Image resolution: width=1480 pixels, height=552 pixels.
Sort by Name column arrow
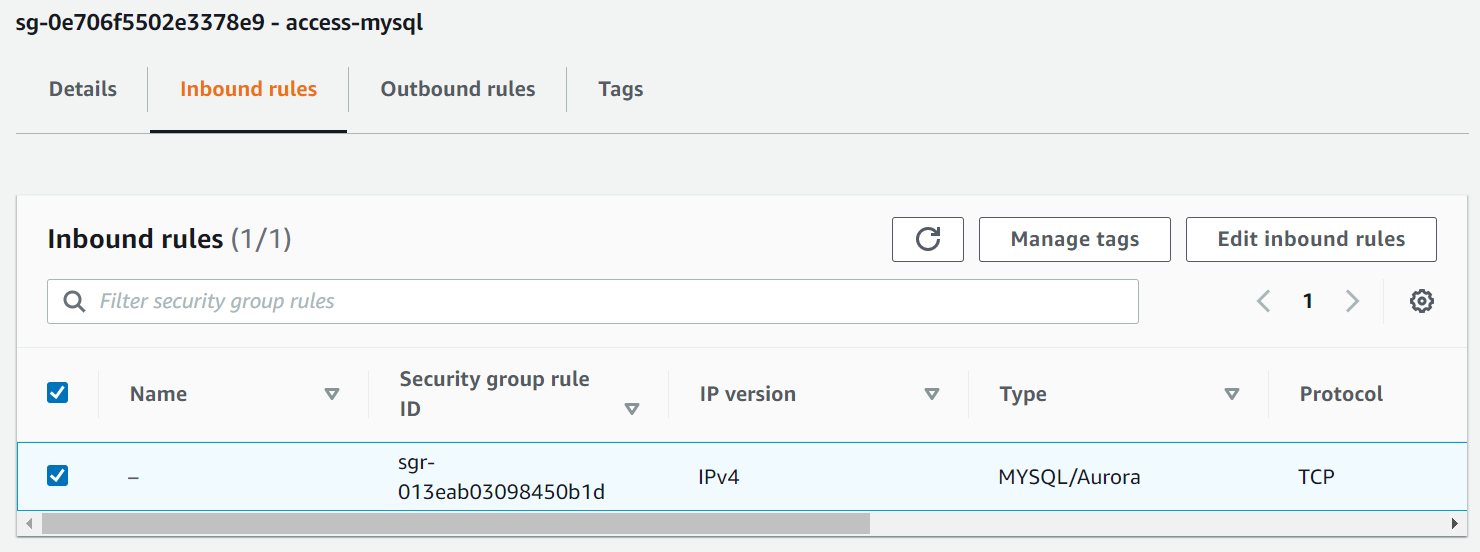[332, 394]
